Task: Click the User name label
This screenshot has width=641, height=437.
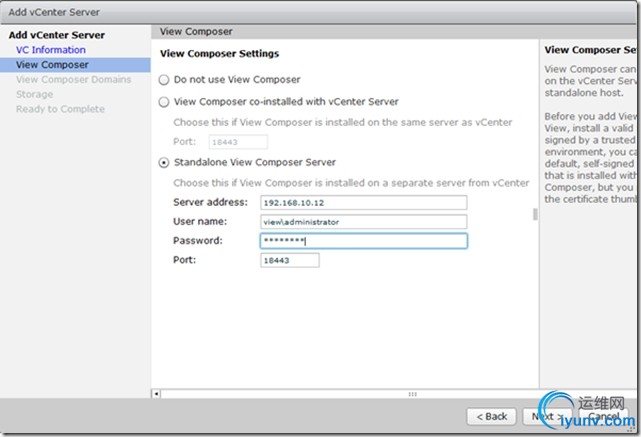Action: (200, 221)
